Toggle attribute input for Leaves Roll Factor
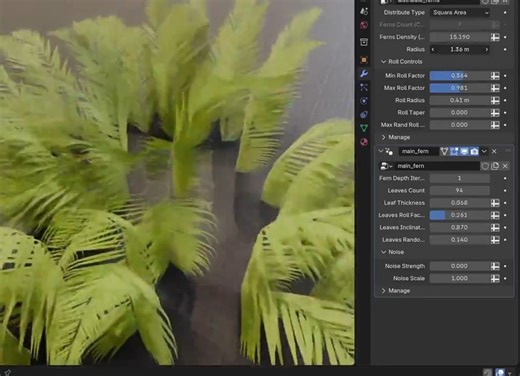The image size is (520, 376). [x=495, y=215]
